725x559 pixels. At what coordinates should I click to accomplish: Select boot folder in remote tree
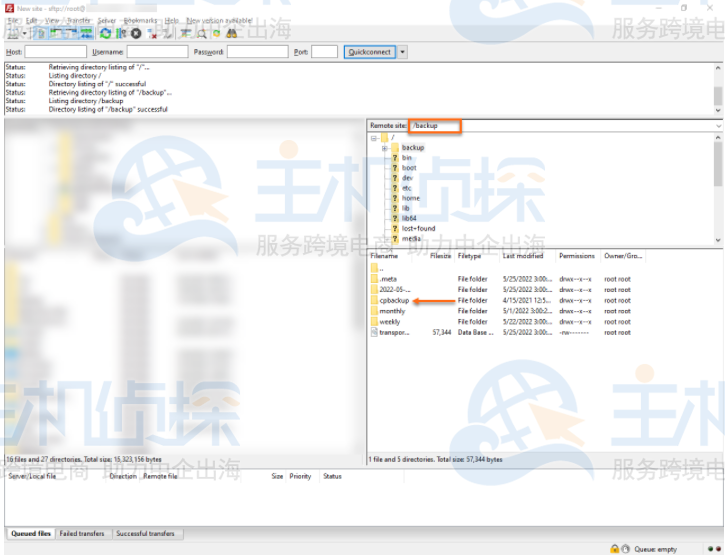[x=409, y=168]
